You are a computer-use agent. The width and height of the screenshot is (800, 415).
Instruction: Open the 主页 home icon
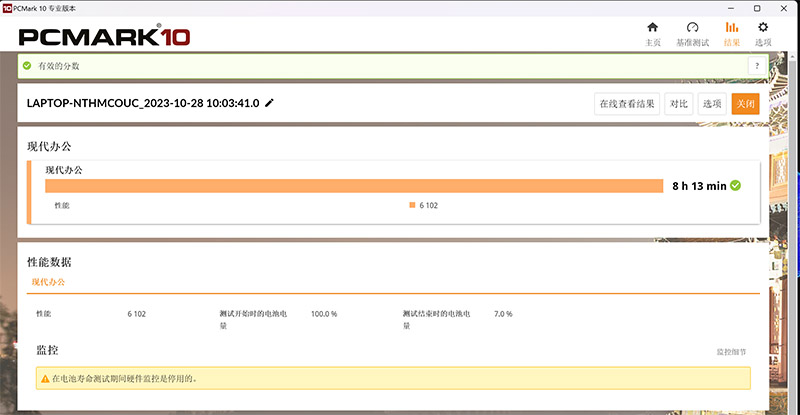click(652, 28)
